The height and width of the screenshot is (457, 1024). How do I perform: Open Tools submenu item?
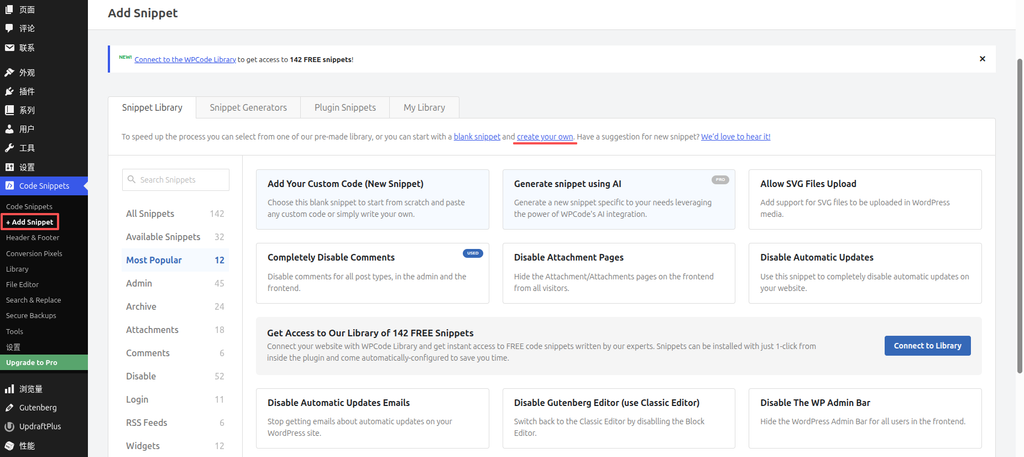(14, 331)
